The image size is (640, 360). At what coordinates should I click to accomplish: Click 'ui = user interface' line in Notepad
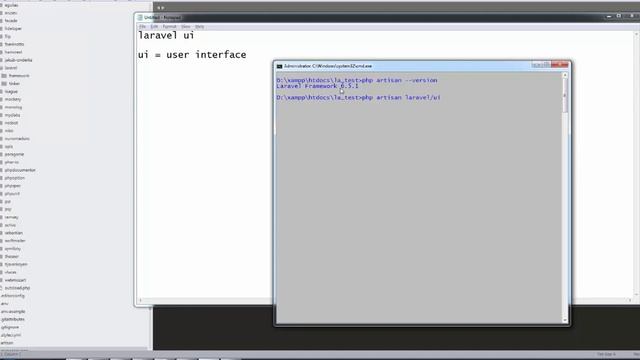pos(192,55)
